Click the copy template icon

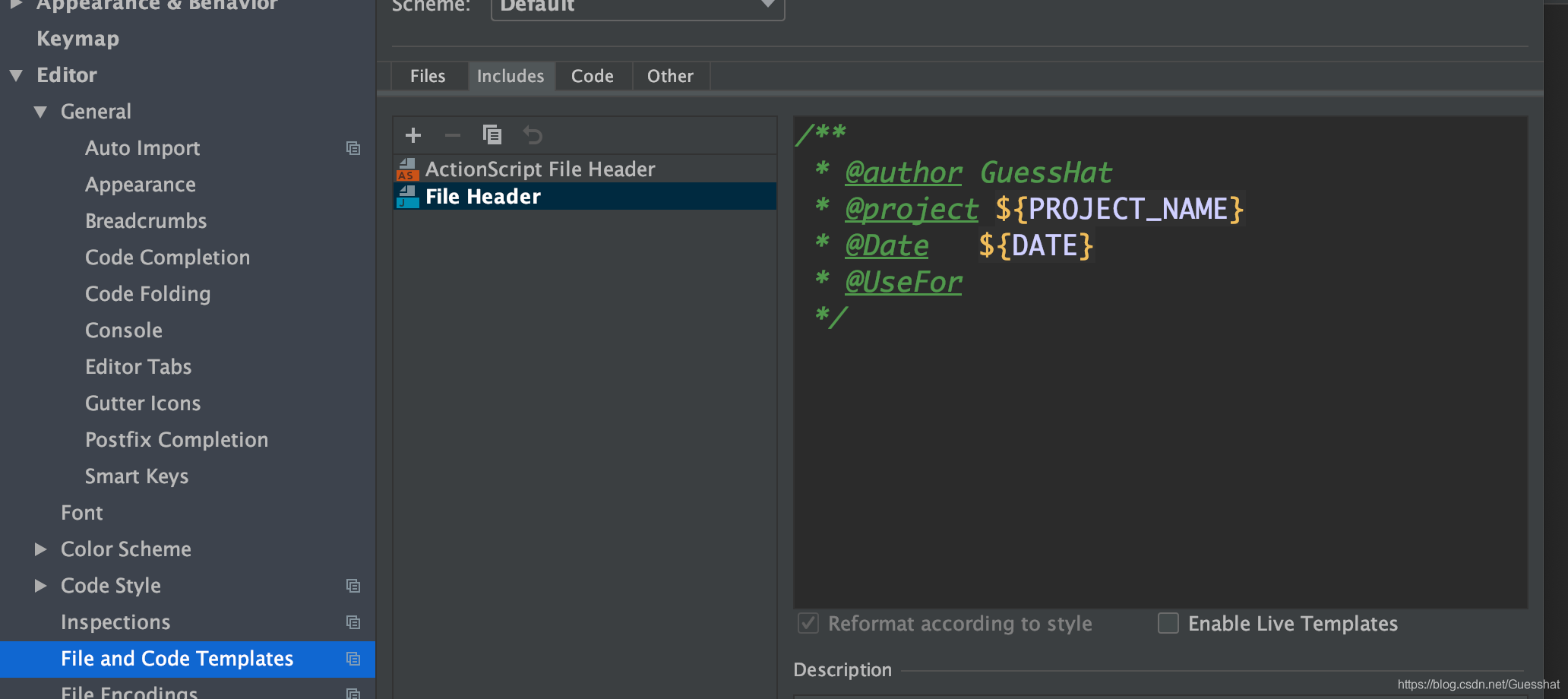pyautogui.click(x=492, y=134)
